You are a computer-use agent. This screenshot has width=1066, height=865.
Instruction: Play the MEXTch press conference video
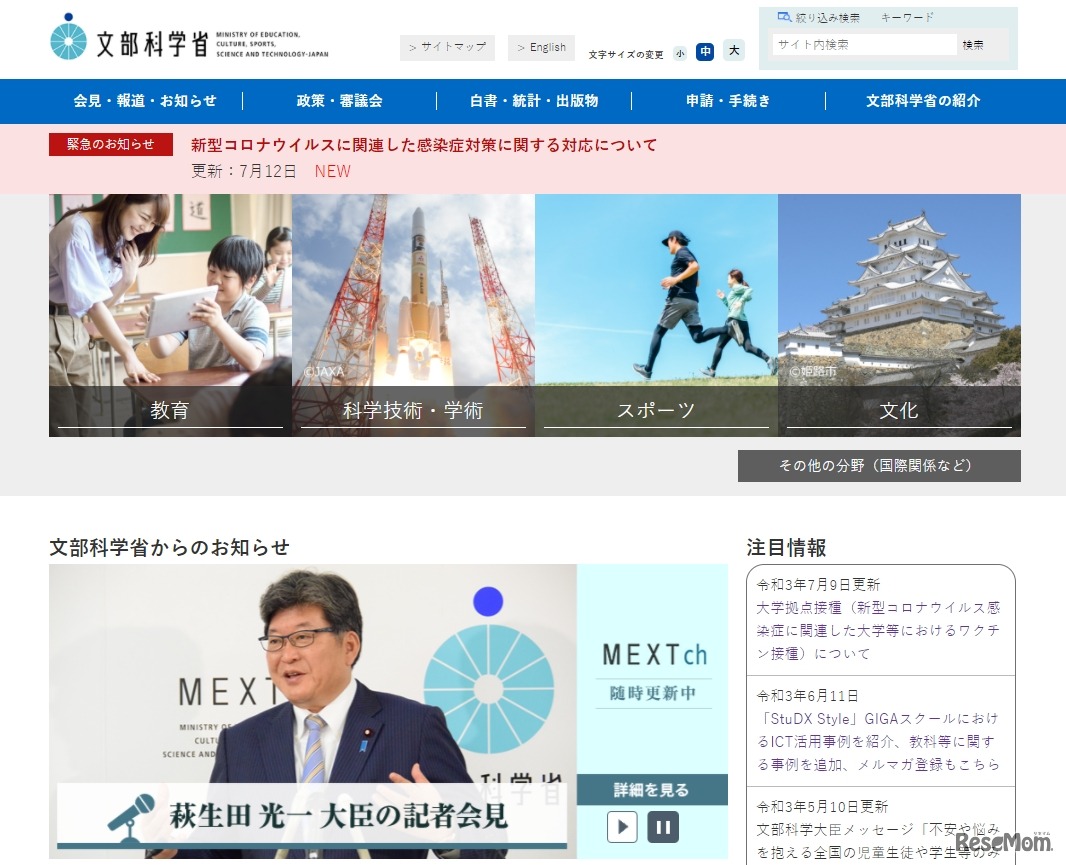tap(621, 827)
